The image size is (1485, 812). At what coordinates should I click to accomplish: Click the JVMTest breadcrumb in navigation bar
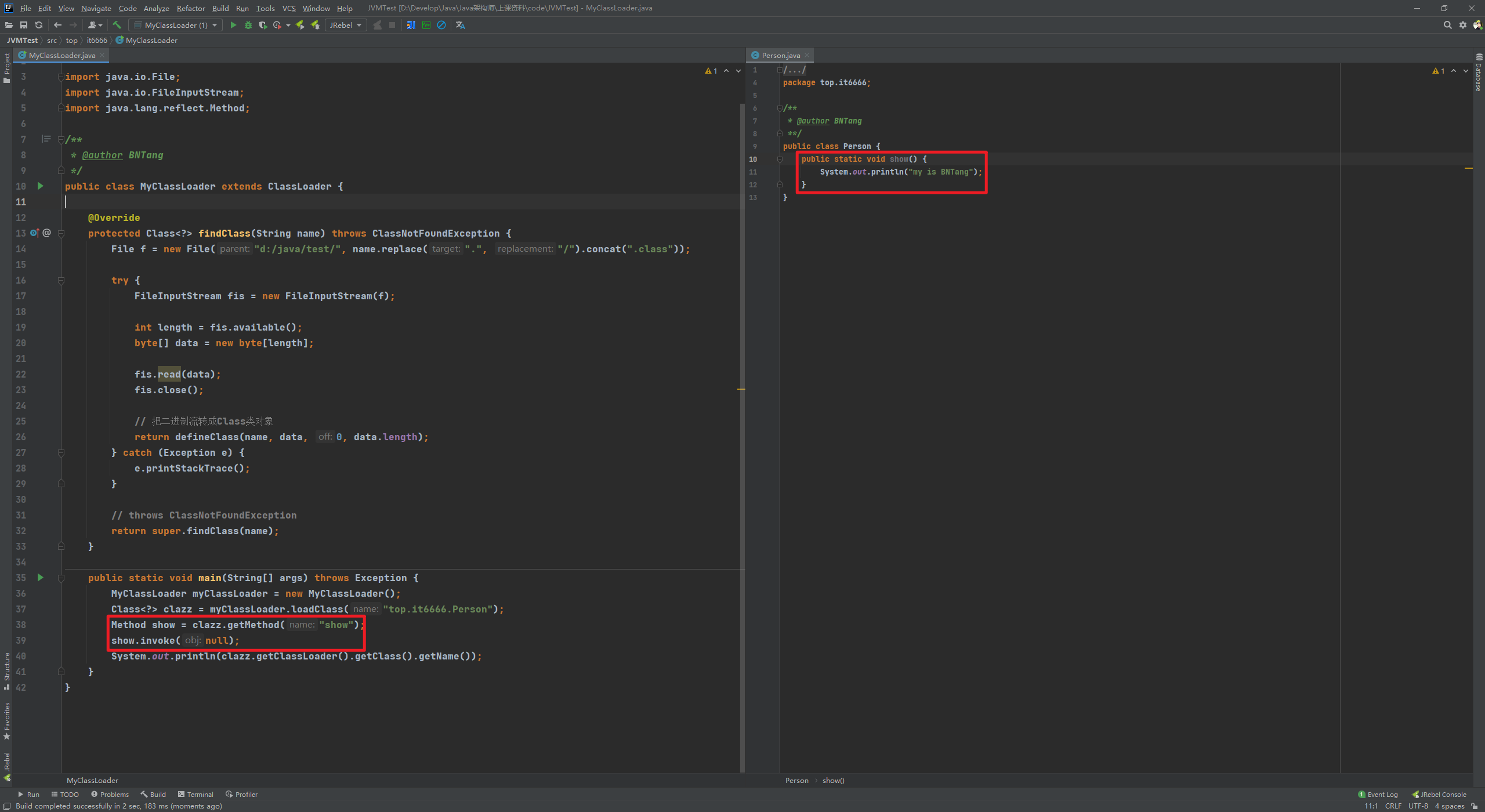tap(22, 40)
